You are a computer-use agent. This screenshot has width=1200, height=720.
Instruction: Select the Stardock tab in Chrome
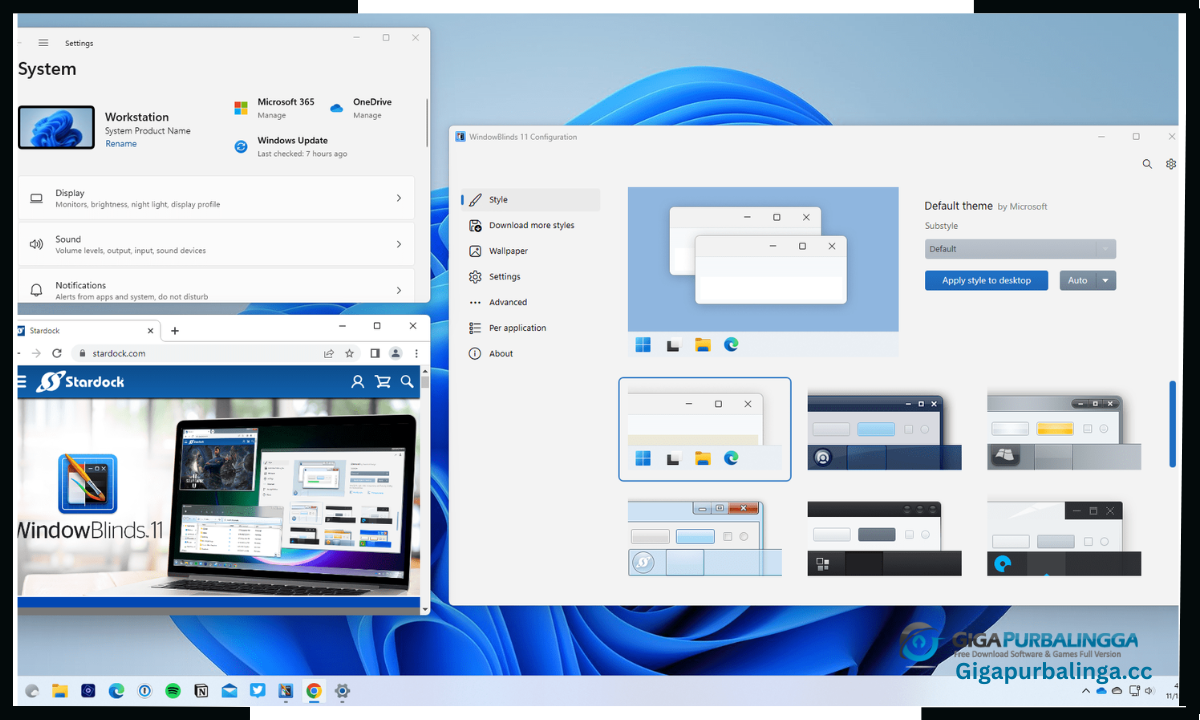(x=88, y=330)
